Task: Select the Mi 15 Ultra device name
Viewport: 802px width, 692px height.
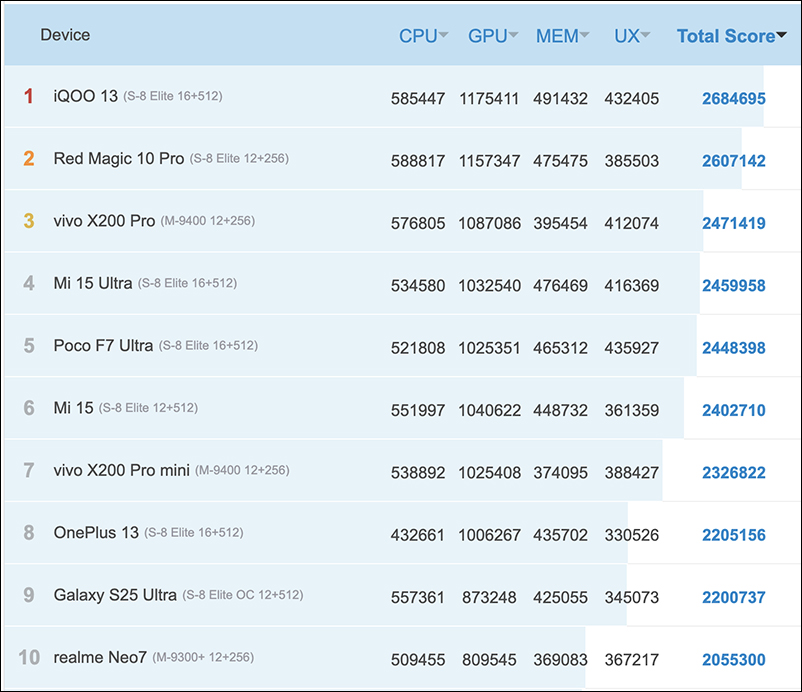Action: click(x=93, y=283)
